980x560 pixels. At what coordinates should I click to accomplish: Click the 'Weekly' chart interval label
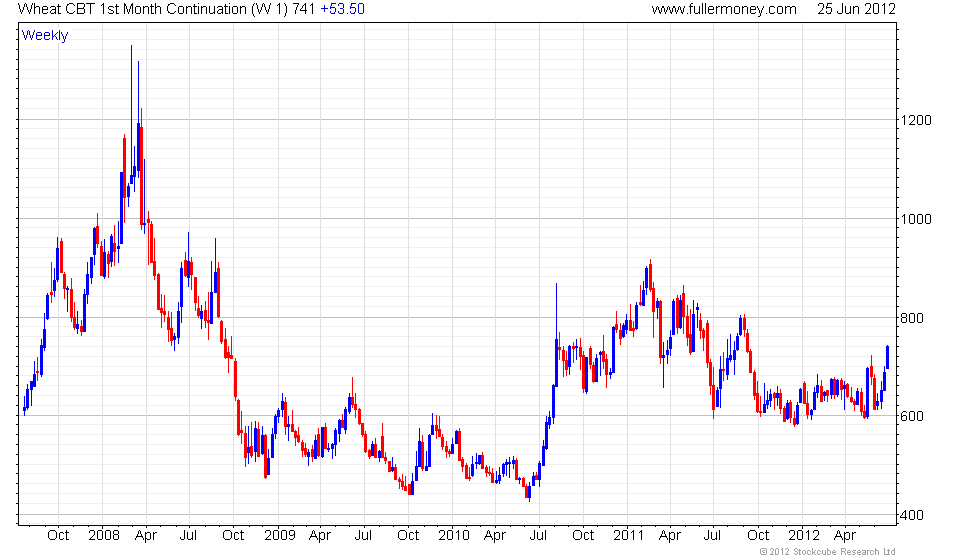pyautogui.click(x=44, y=36)
